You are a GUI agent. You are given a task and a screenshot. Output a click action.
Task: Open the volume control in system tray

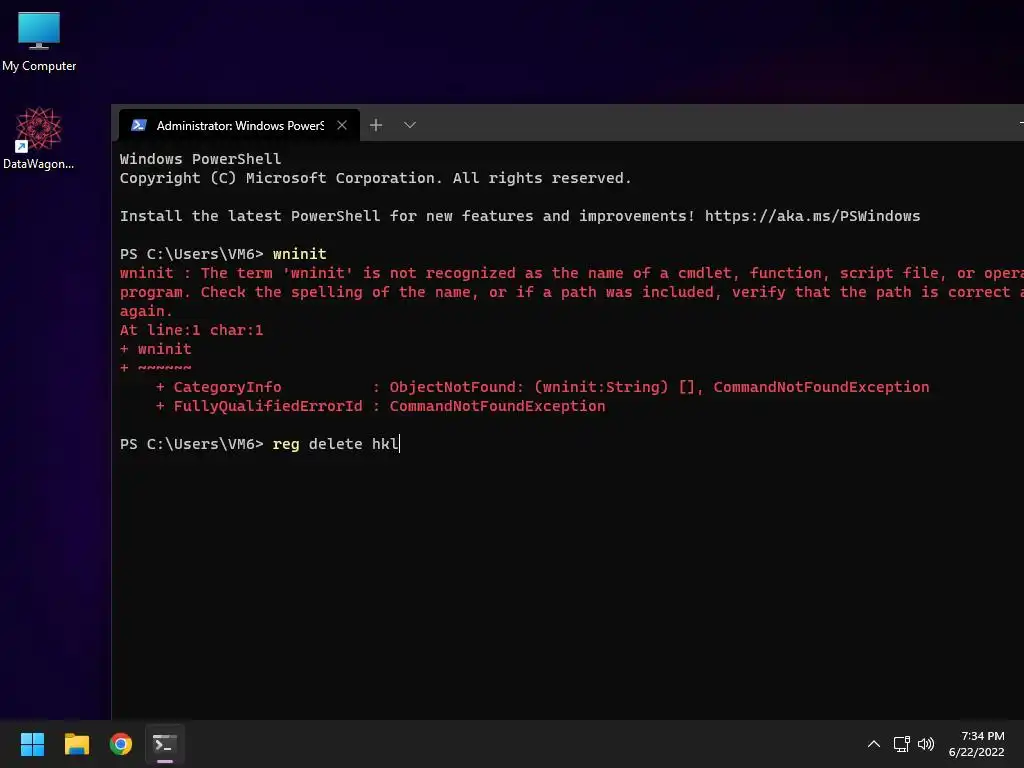click(x=926, y=744)
